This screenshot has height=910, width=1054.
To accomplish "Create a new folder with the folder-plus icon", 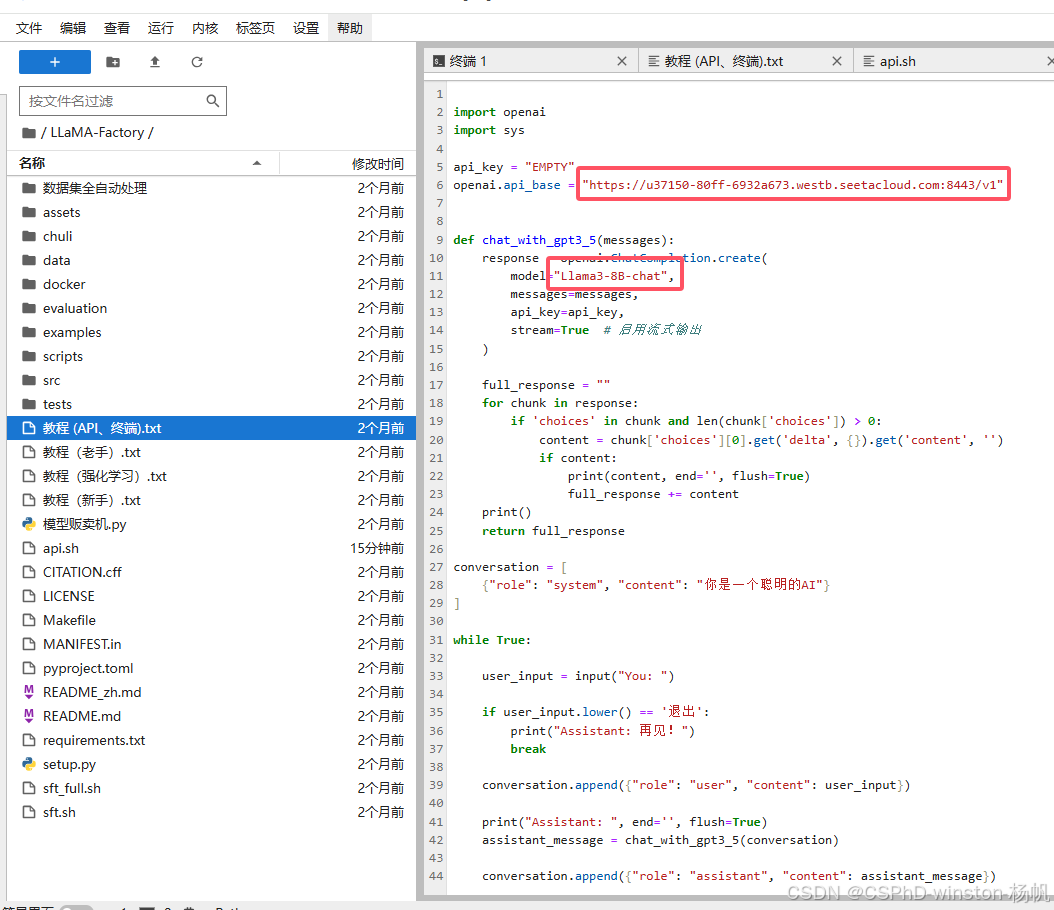I will [x=113, y=62].
